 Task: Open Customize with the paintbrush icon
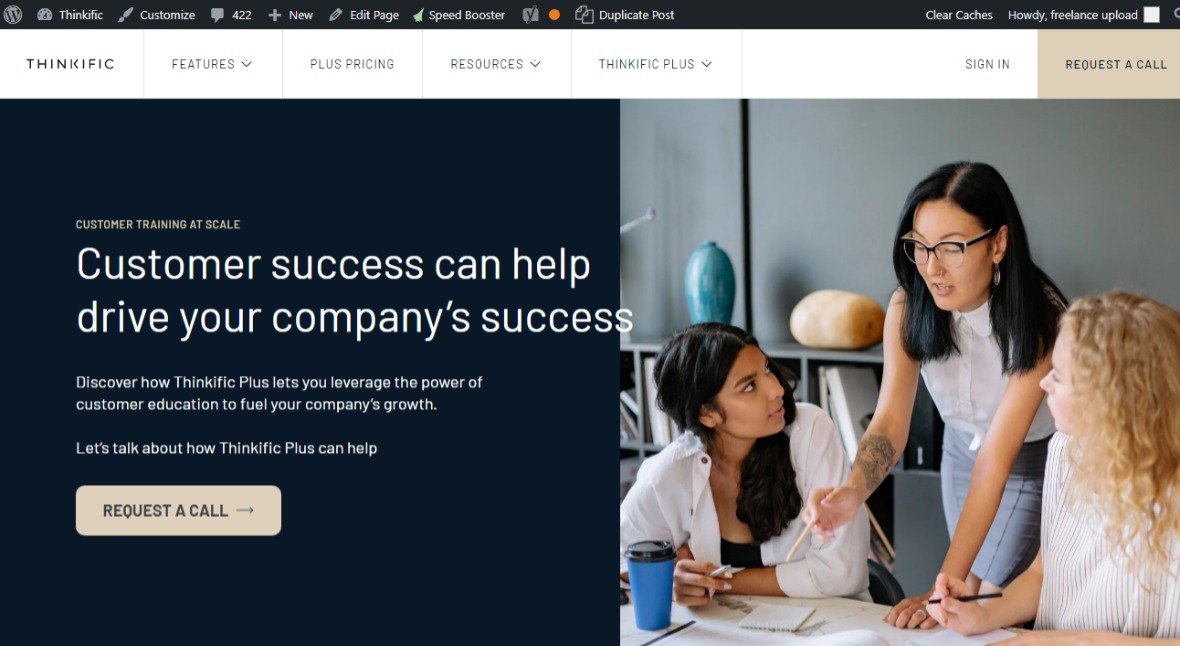coord(126,14)
